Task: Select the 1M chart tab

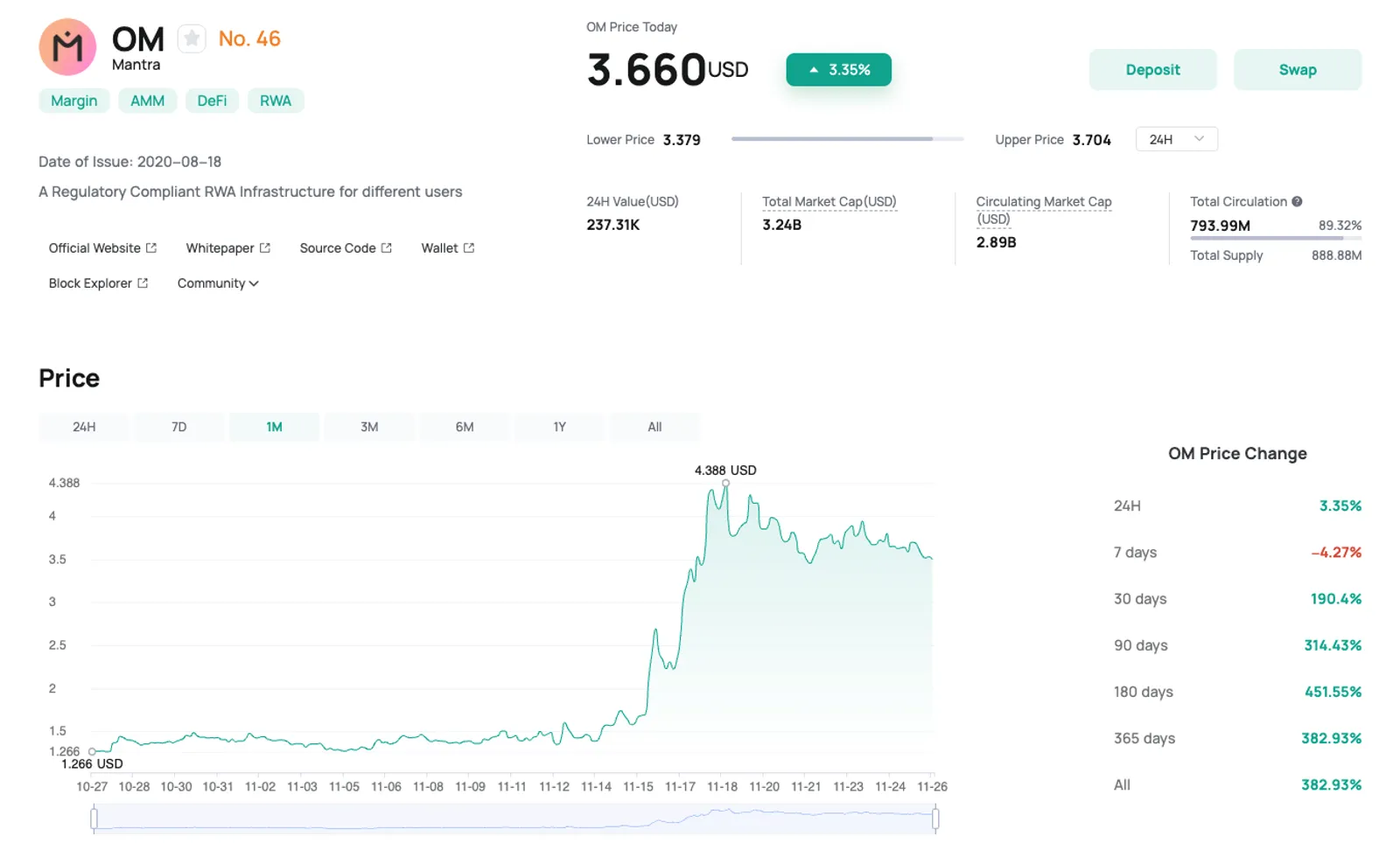Action: [274, 427]
